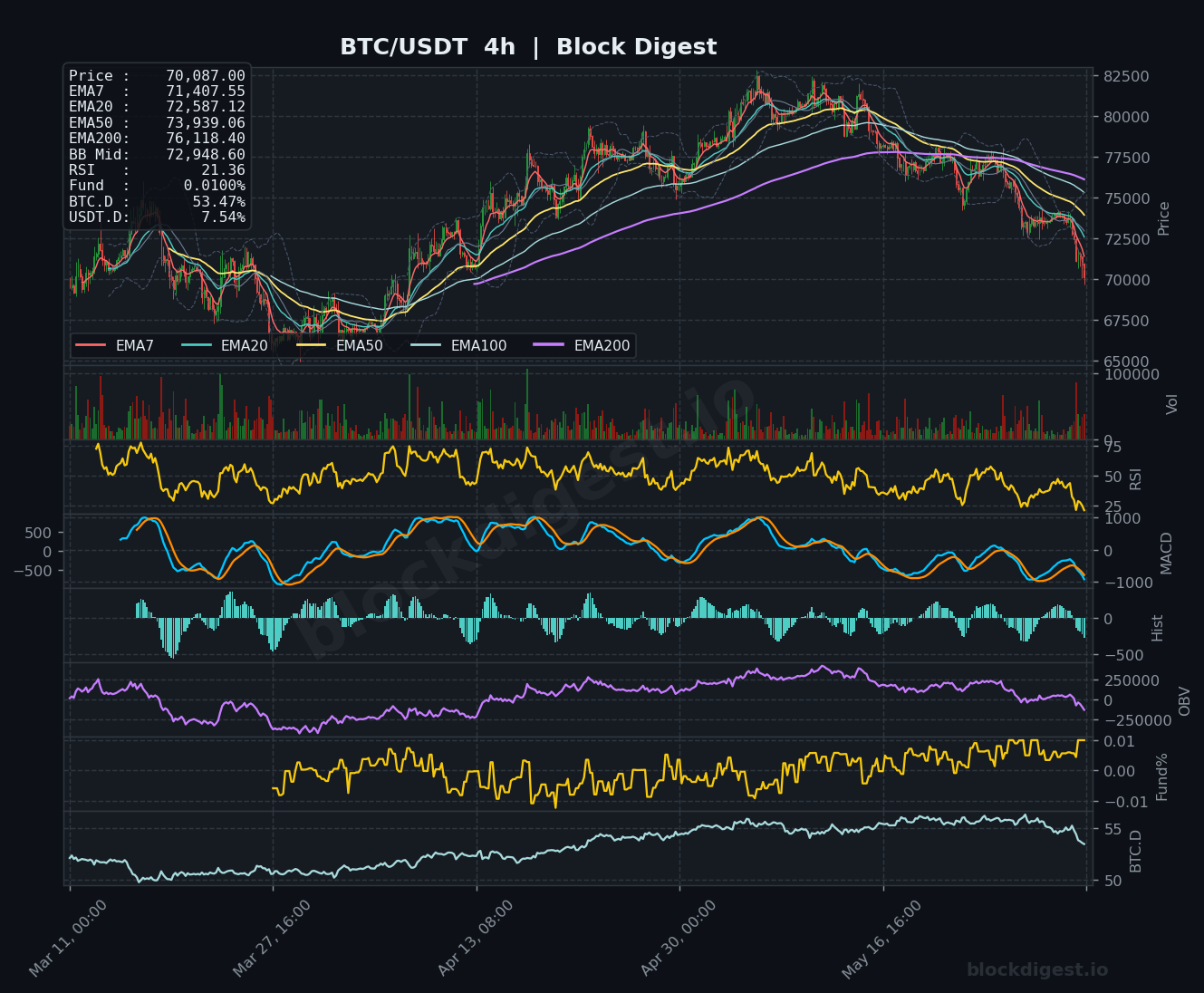Screen dimensions: 1204x993
Task: Click the Vol axis label
Action: tap(1171, 404)
